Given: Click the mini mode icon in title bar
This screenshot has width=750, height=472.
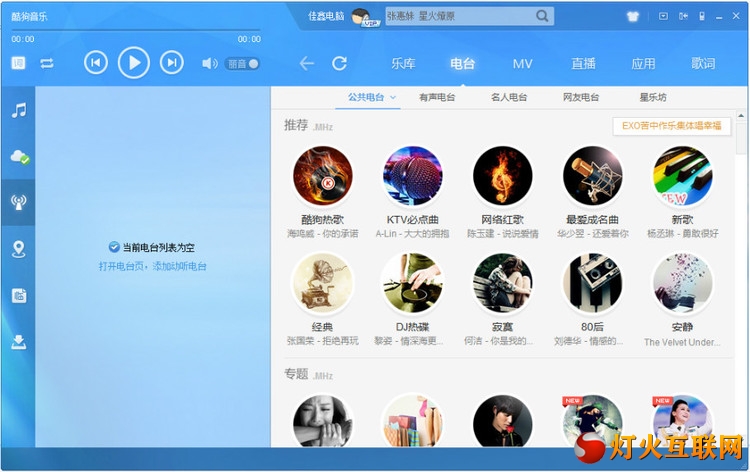Looking at the screenshot, I should [683, 16].
